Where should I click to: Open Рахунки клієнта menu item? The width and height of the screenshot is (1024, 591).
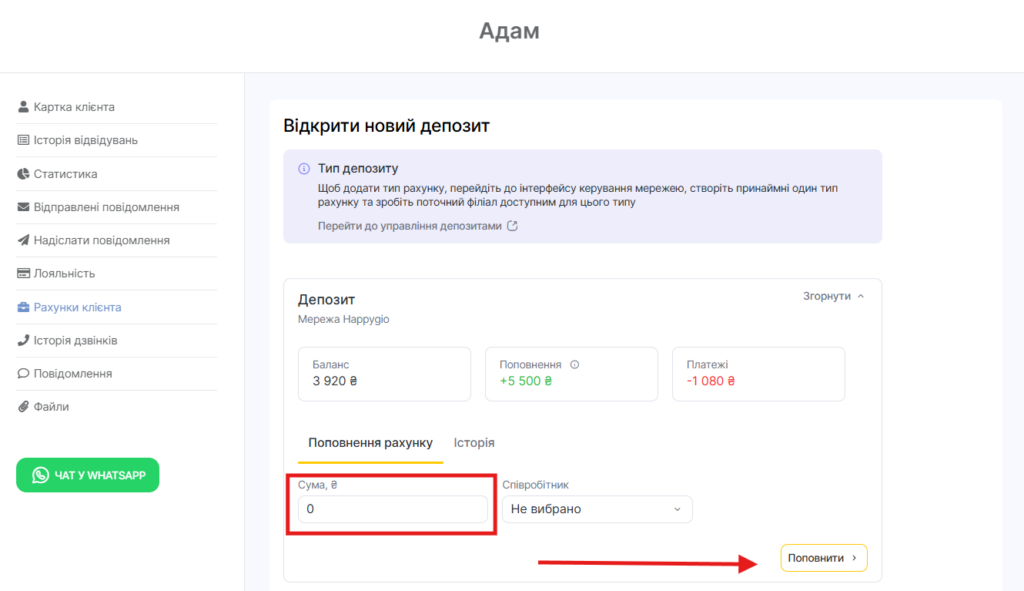77,307
